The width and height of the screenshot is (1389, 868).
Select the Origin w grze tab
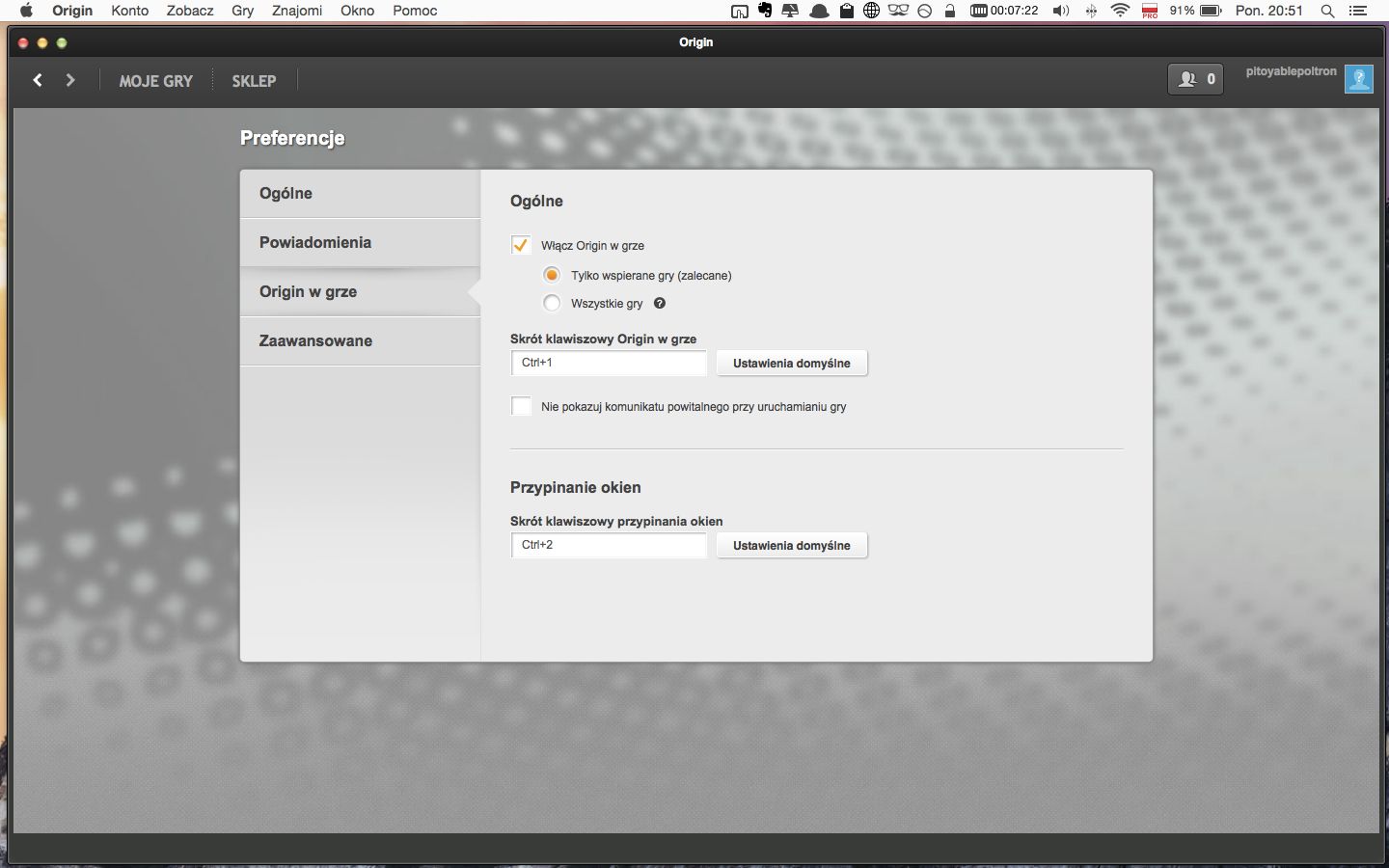360,291
